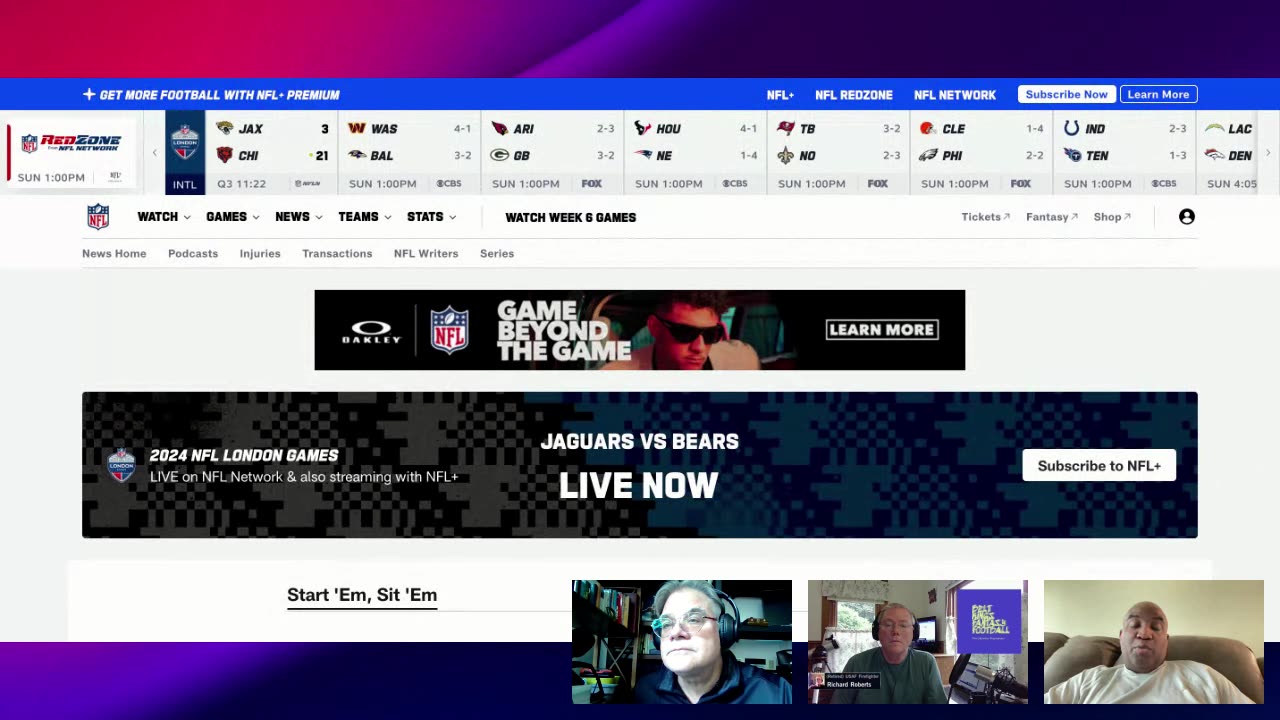The image size is (1280, 720).
Task: Open the Injuries tab
Action: (260, 254)
